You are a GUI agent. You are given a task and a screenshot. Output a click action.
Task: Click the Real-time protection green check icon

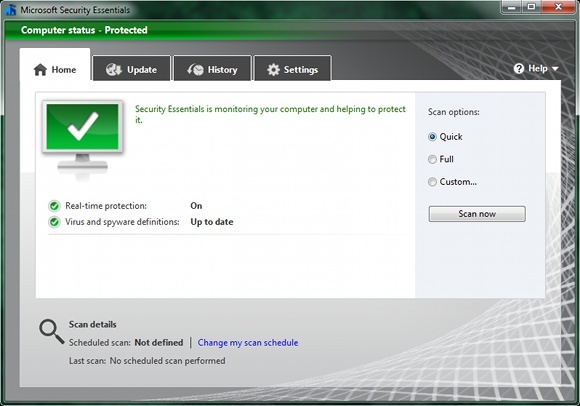coord(54,206)
